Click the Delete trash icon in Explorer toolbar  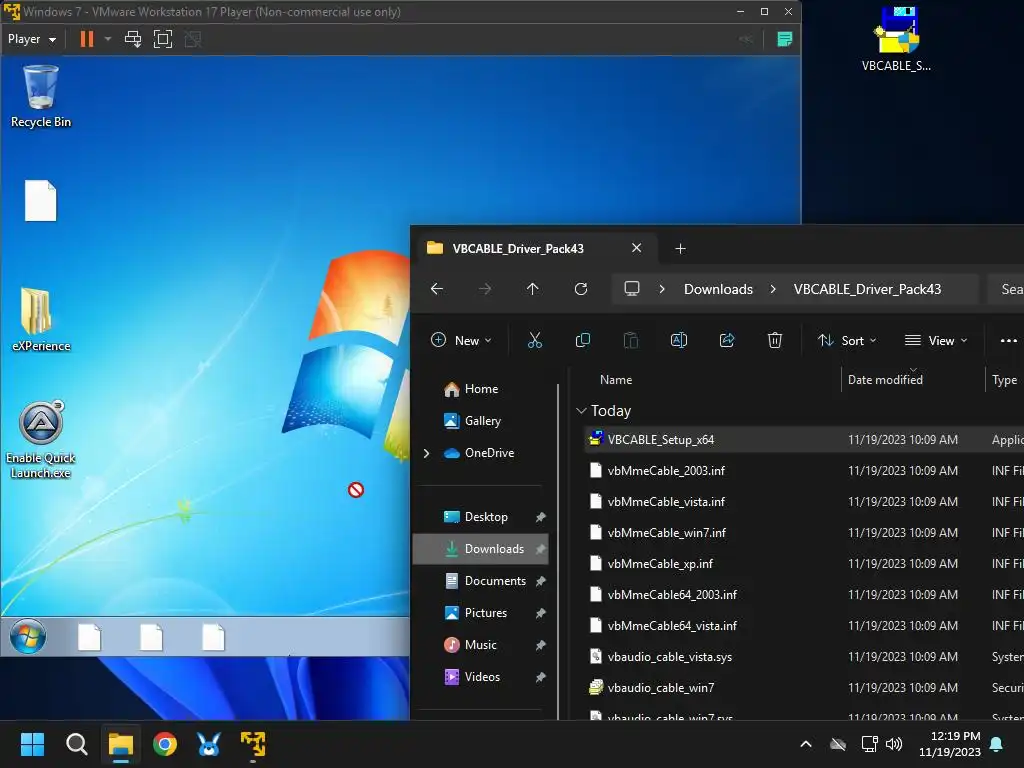point(775,340)
